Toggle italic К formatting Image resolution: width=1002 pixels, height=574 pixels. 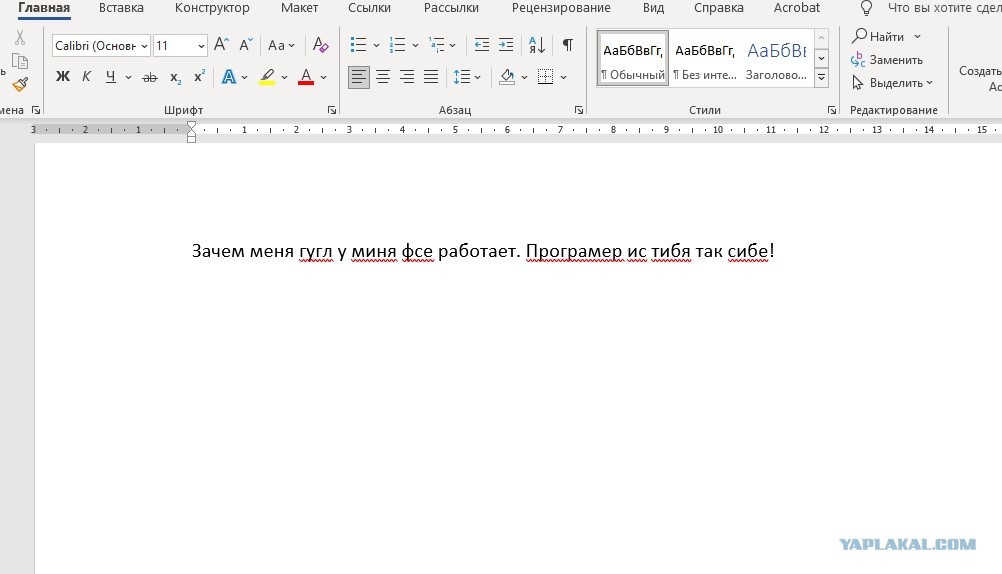coord(86,77)
